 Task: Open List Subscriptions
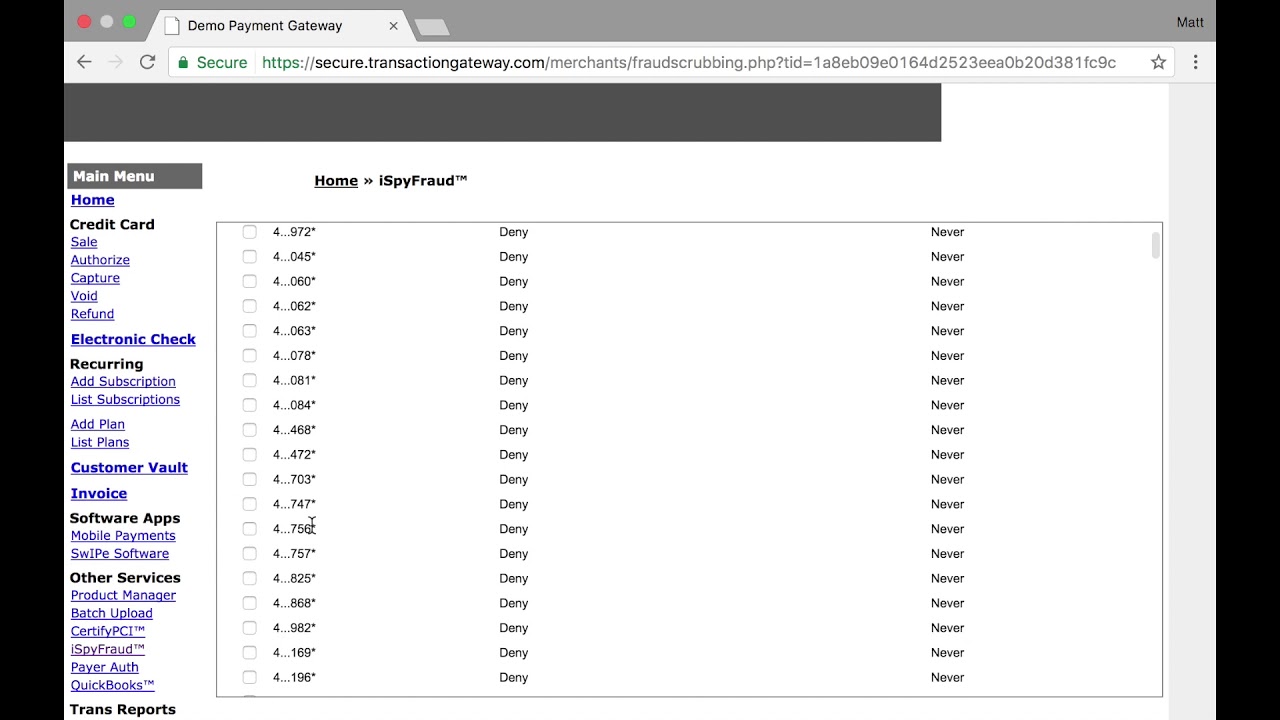pos(125,400)
